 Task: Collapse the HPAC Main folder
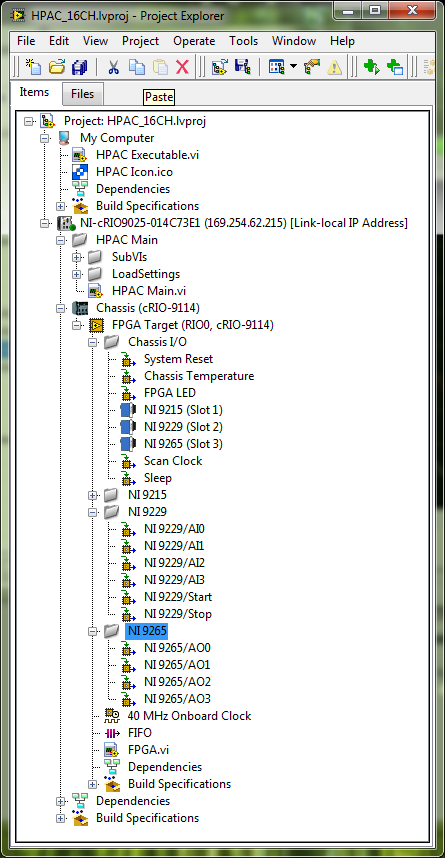61,241
